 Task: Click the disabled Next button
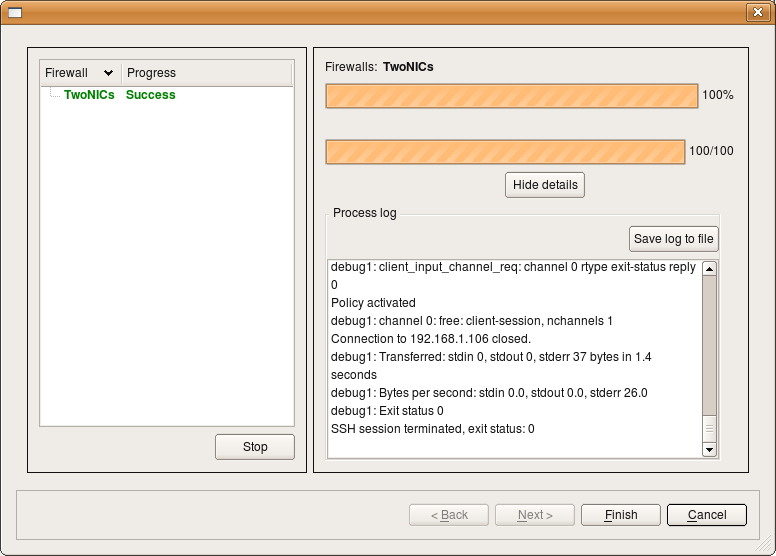[535, 515]
